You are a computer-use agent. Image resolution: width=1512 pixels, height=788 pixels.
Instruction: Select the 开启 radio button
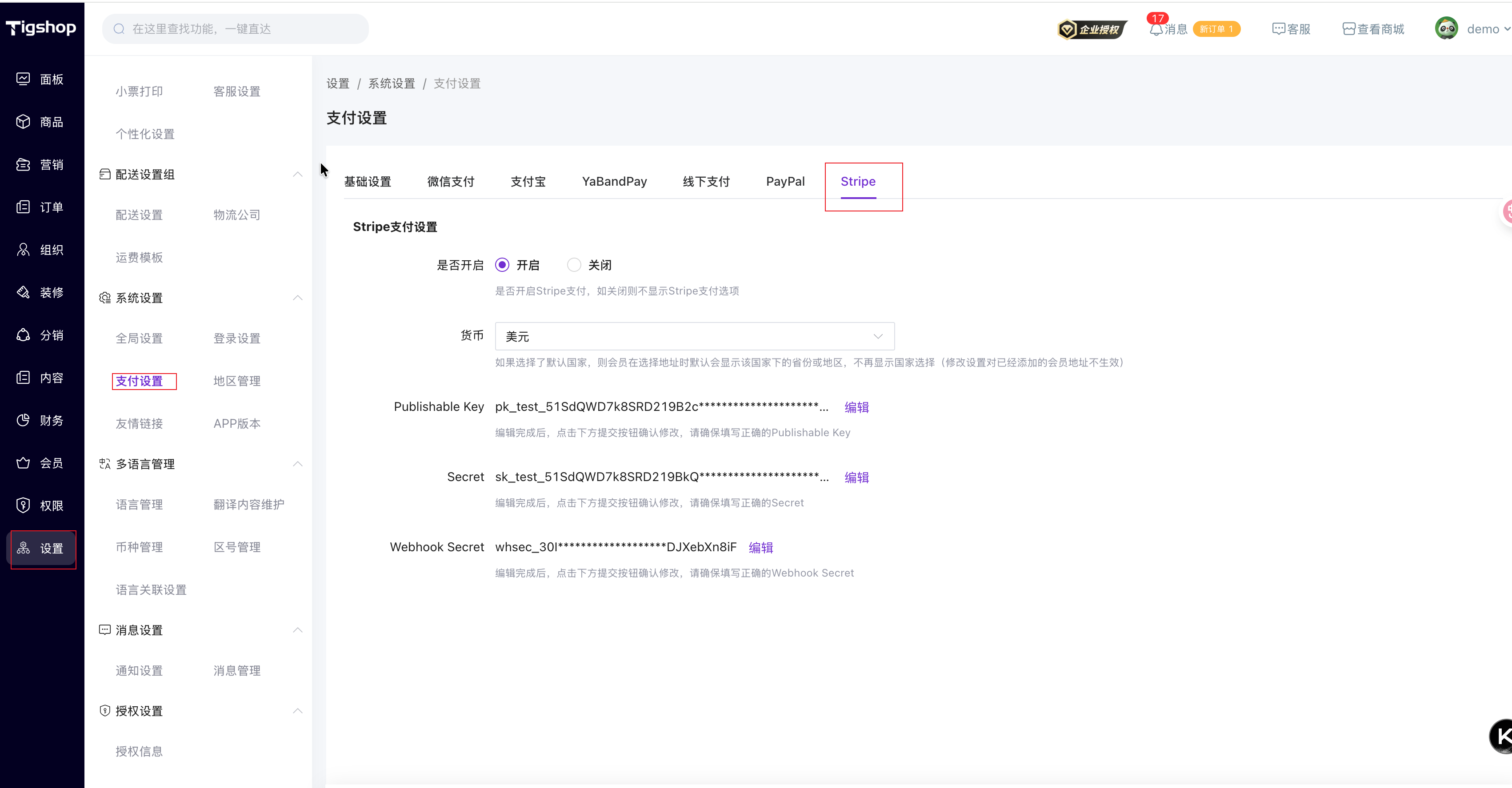(x=502, y=265)
